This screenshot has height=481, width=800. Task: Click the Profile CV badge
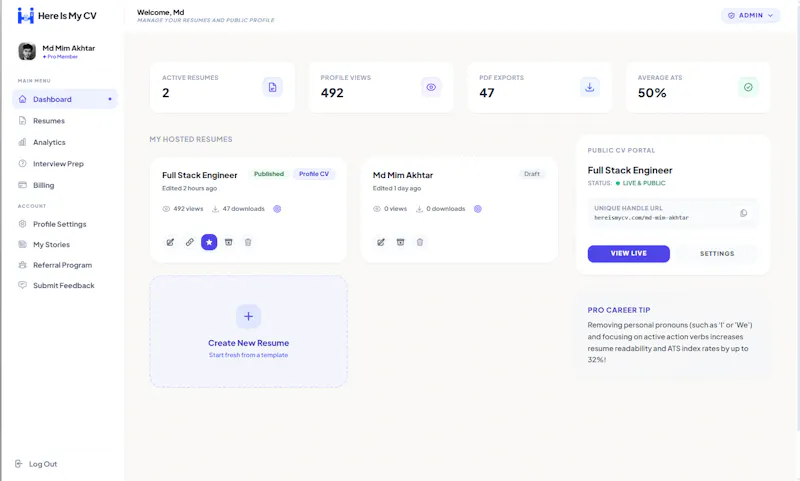point(314,174)
